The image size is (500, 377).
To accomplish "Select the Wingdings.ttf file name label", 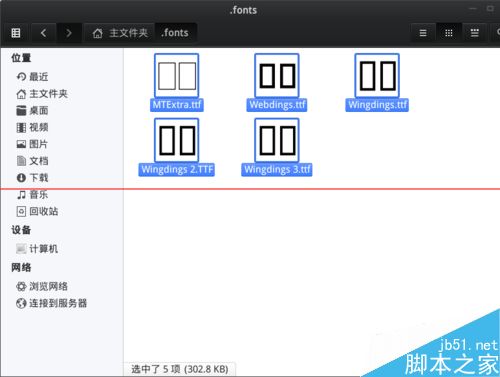I will (377, 105).
